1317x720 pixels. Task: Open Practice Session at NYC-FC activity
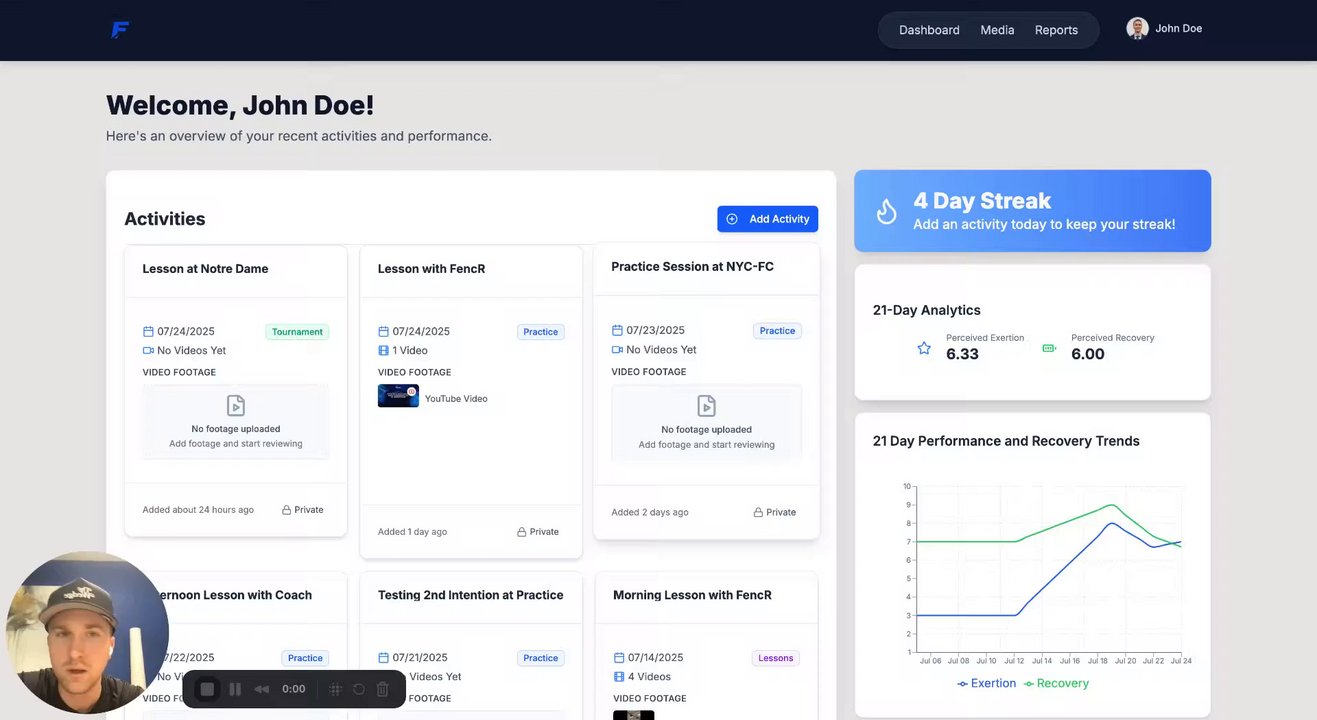tap(692, 267)
